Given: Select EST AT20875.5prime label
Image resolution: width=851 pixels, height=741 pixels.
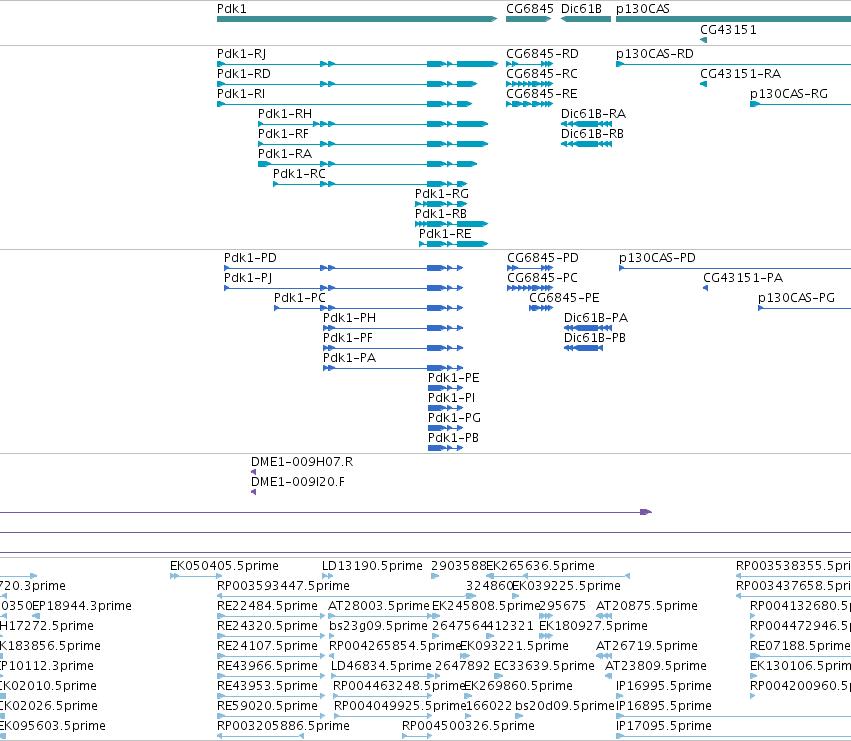Looking at the screenshot, I should (647, 606).
